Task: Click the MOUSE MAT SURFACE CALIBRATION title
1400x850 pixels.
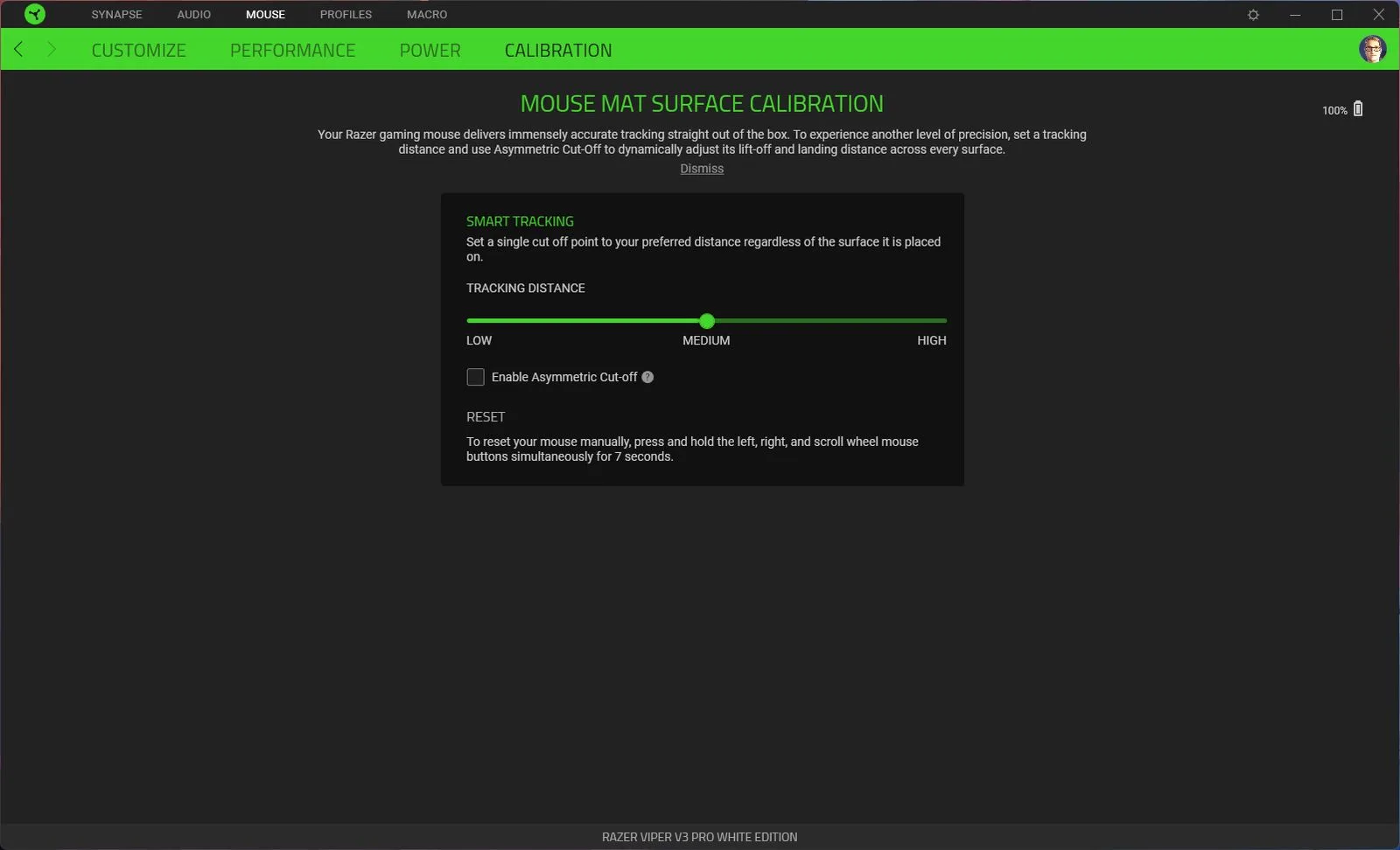Action: click(x=702, y=104)
